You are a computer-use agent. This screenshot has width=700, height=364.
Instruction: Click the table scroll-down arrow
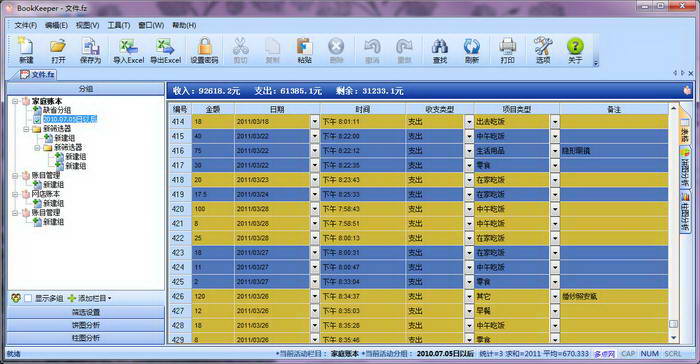click(x=673, y=338)
